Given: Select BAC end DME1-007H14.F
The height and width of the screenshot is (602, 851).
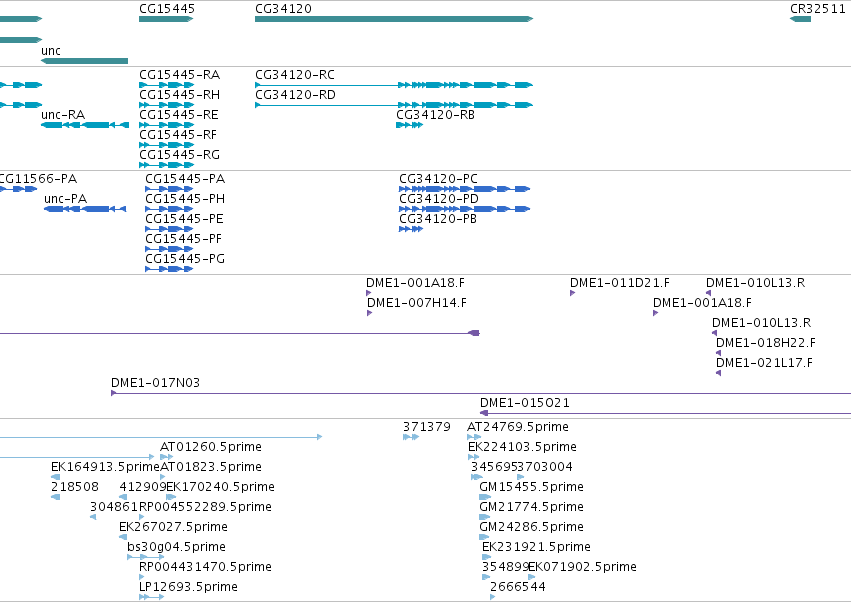Looking at the screenshot, I should click(x=417, y=303).
